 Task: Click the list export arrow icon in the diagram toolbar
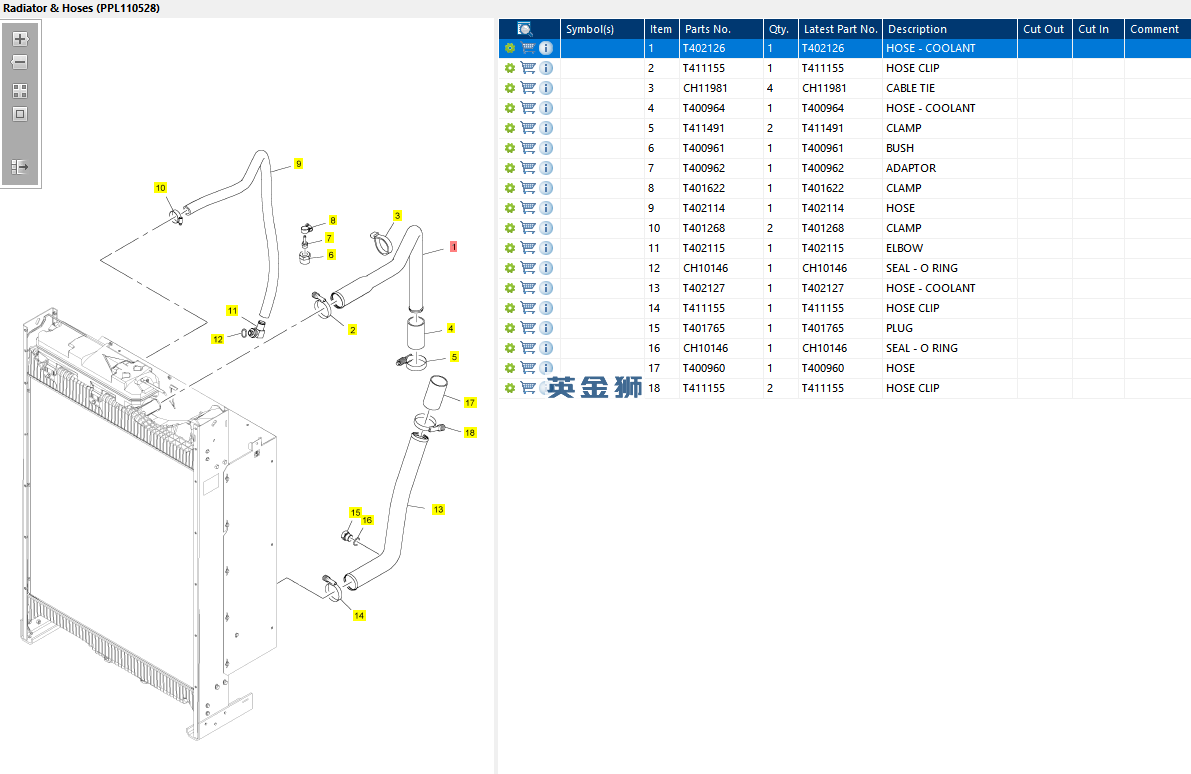click(21, 166)
